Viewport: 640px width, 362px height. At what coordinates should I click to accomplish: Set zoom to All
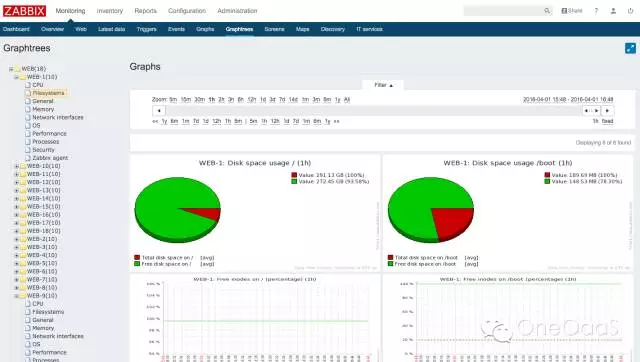347,100
